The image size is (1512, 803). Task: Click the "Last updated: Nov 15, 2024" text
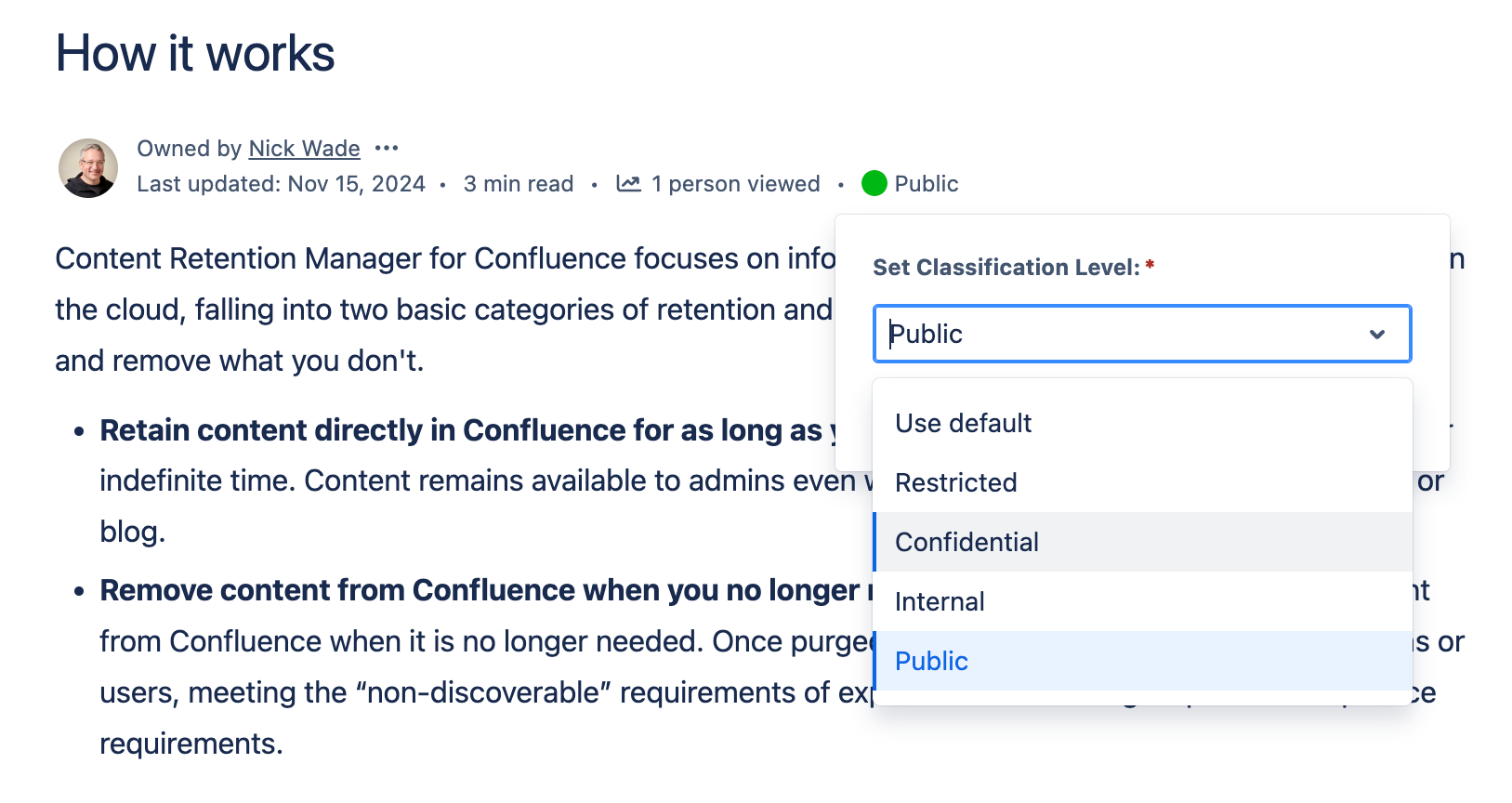tap(281, 184)
